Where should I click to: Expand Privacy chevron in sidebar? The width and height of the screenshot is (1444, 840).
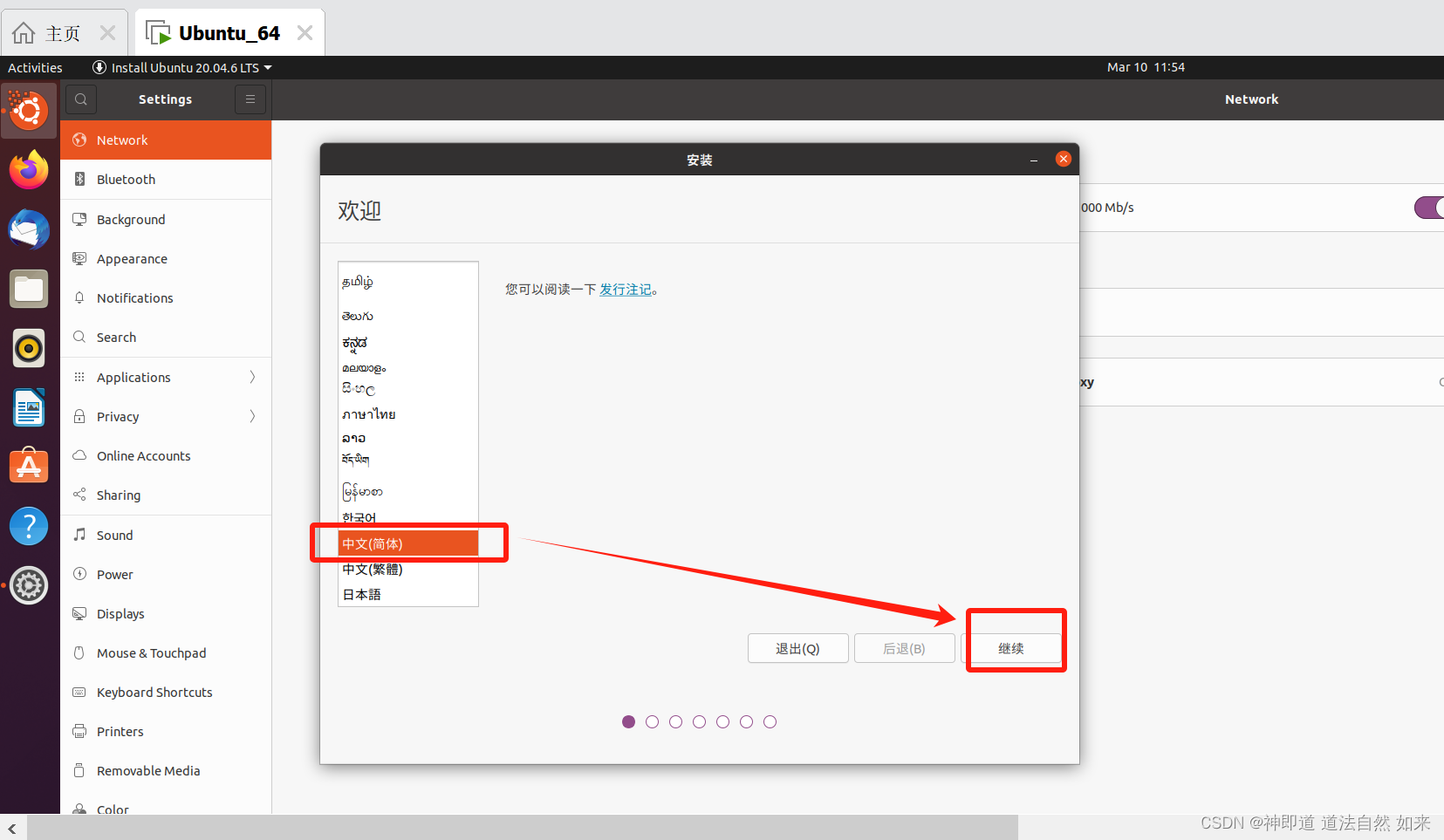tap(252, 416)
